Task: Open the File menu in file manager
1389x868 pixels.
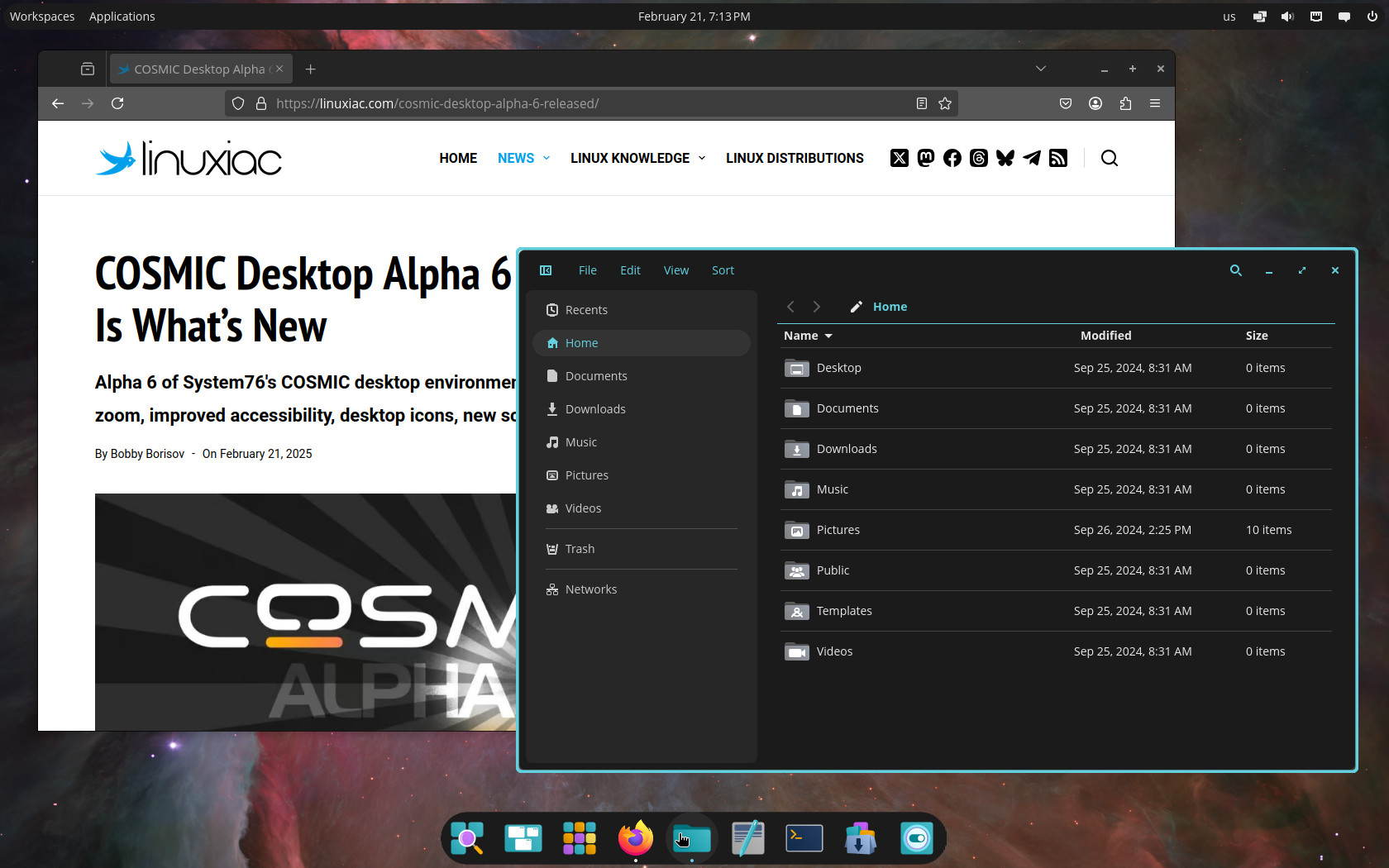Action: click(588, 270)
